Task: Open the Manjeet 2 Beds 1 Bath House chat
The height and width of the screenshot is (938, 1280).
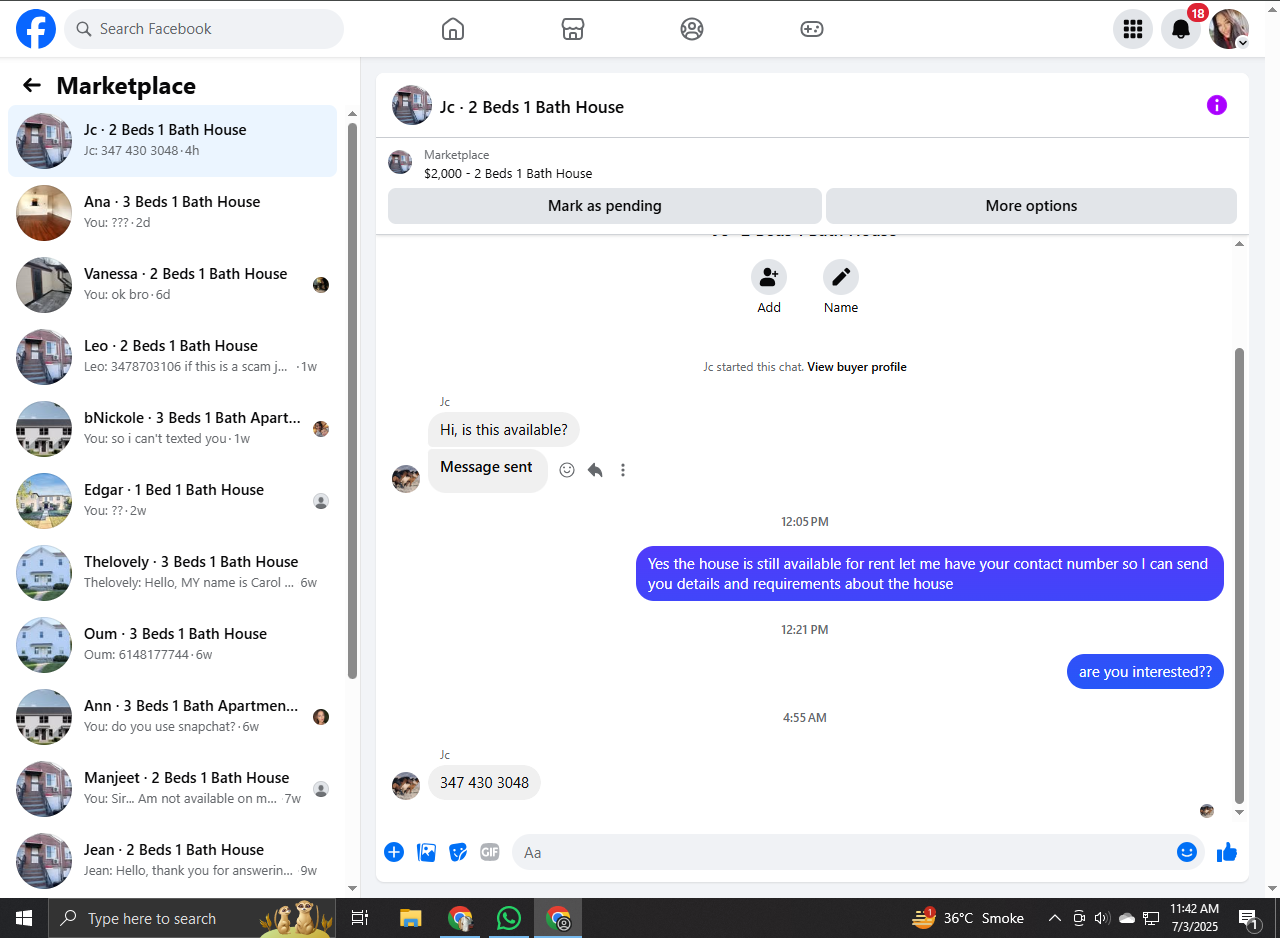Action: [173, 789]
